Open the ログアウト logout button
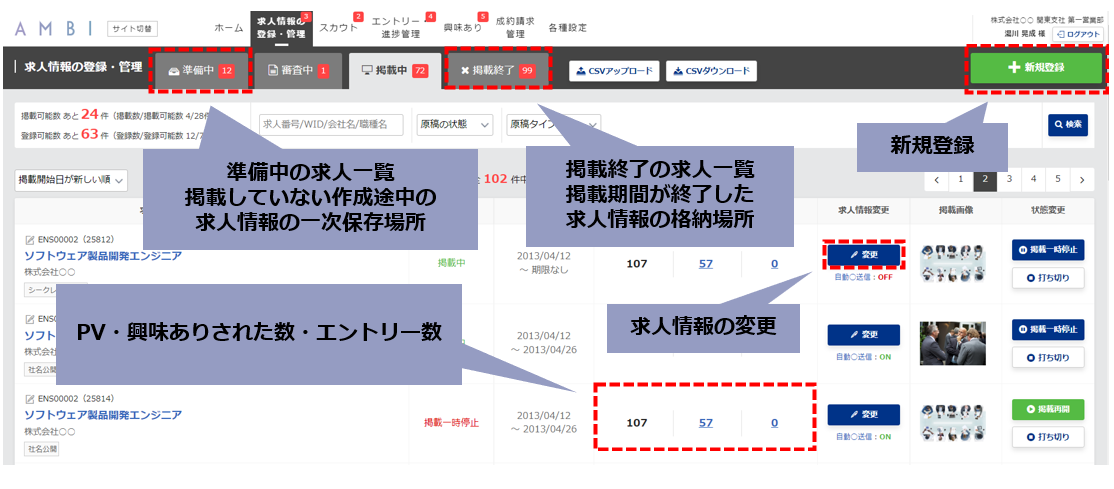 click(1078, 34)
